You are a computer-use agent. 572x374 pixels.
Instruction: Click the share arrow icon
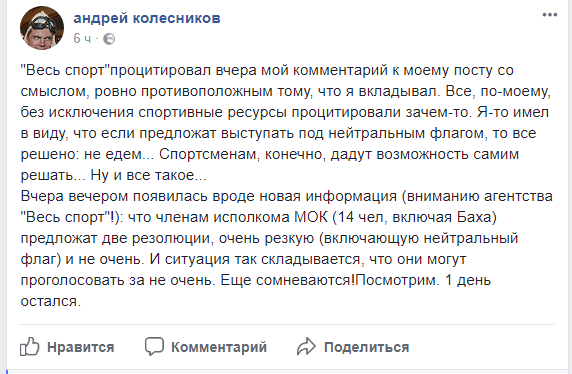pyautogui.click(x=306, y=346)
